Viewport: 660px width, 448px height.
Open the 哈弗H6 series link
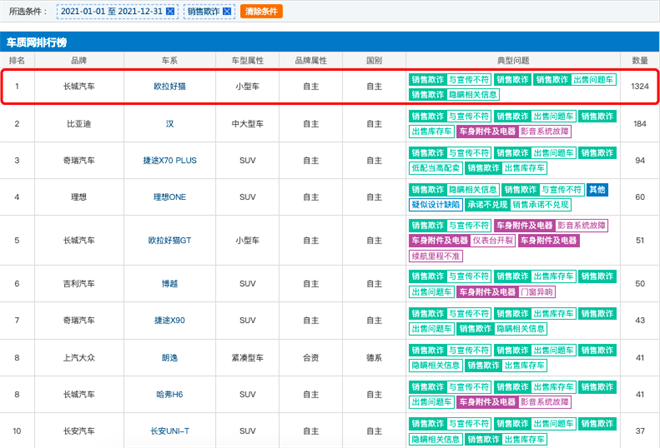tap(170, 395)
